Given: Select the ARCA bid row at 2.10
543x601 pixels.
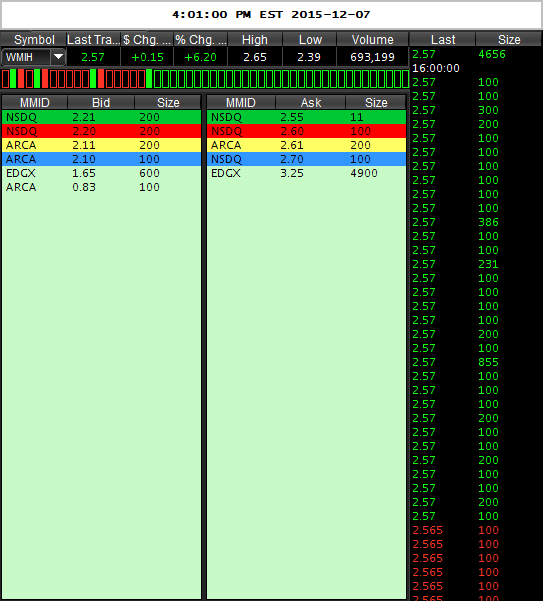Looking at the screenshot, I should pos(101,159).
